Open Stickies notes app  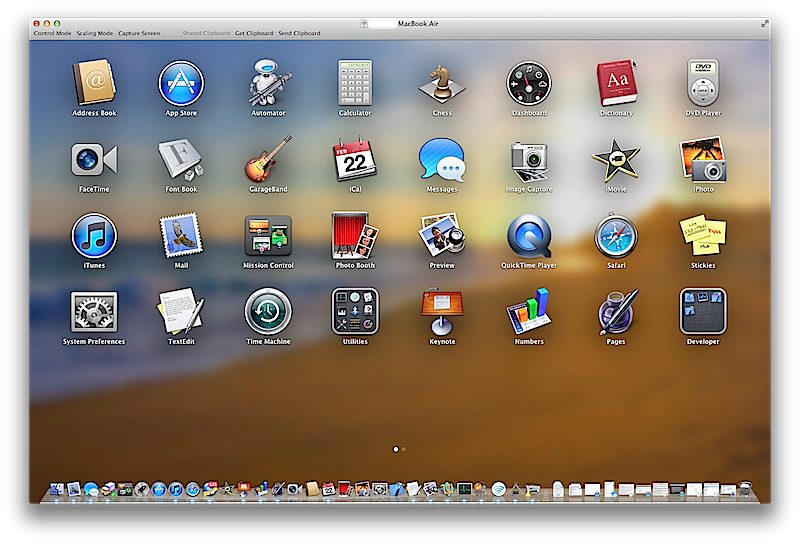(703, 235)
